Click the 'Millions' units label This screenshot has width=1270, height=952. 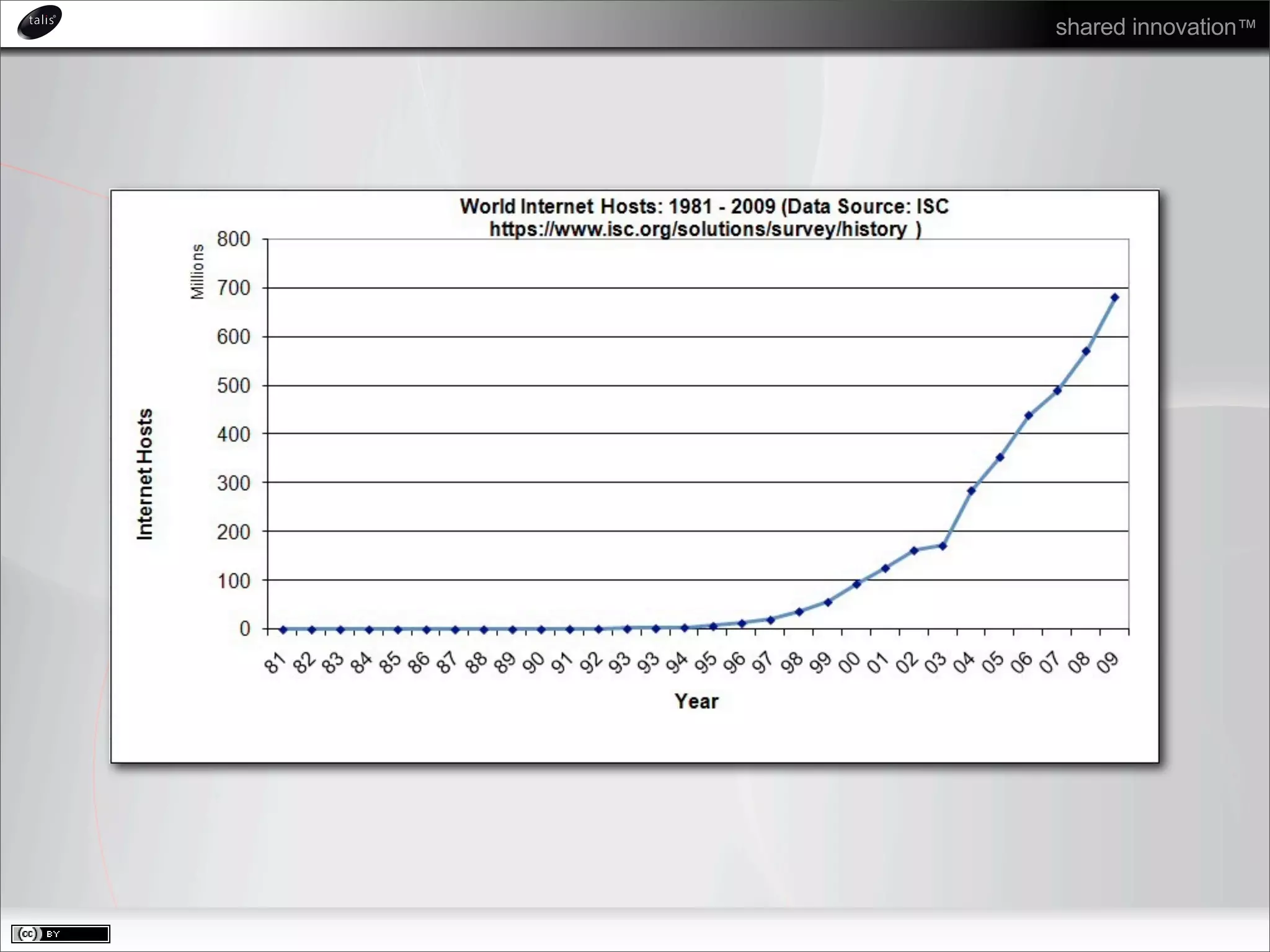197,271
